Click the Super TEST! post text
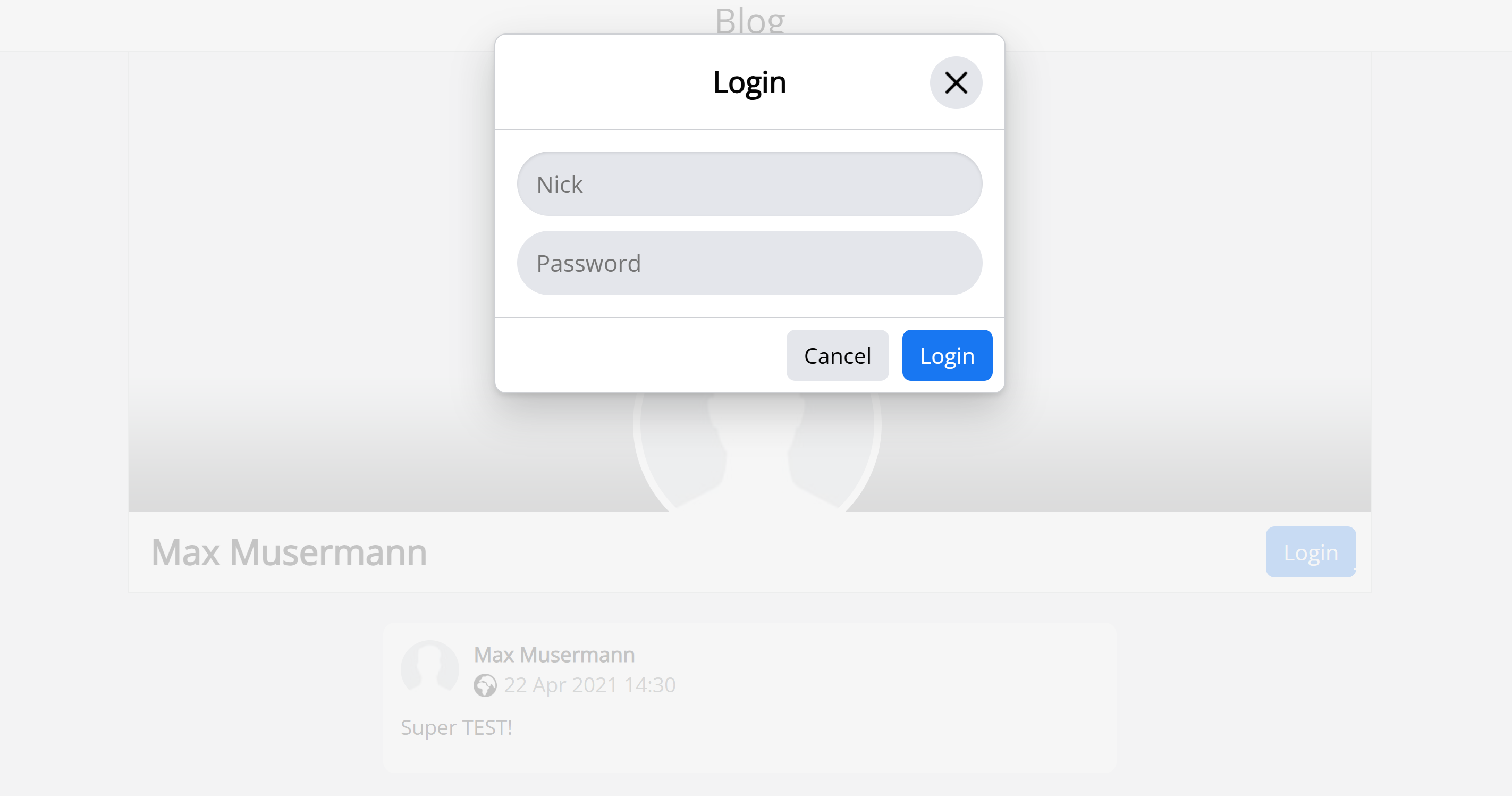The width and height of the screenshot is (1512, 796). click(456, 727)
